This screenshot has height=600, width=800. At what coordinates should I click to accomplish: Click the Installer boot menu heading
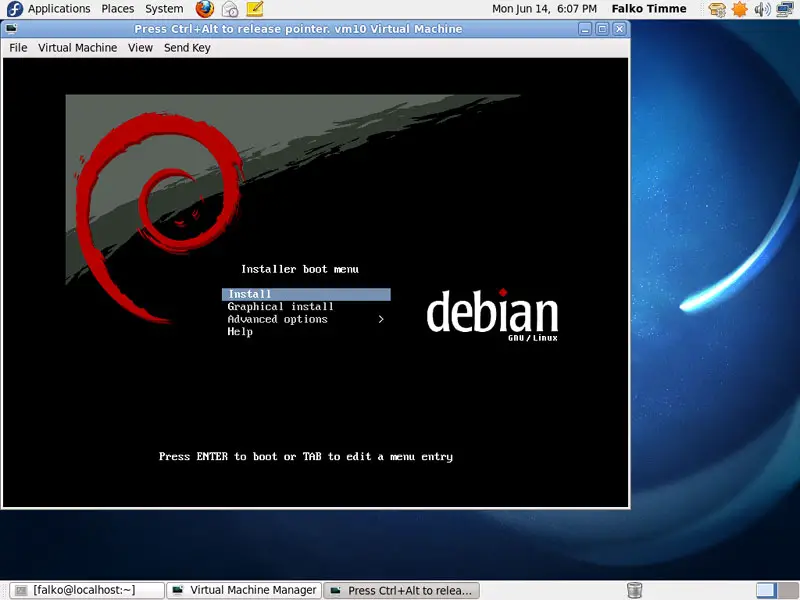pos(300,269)
